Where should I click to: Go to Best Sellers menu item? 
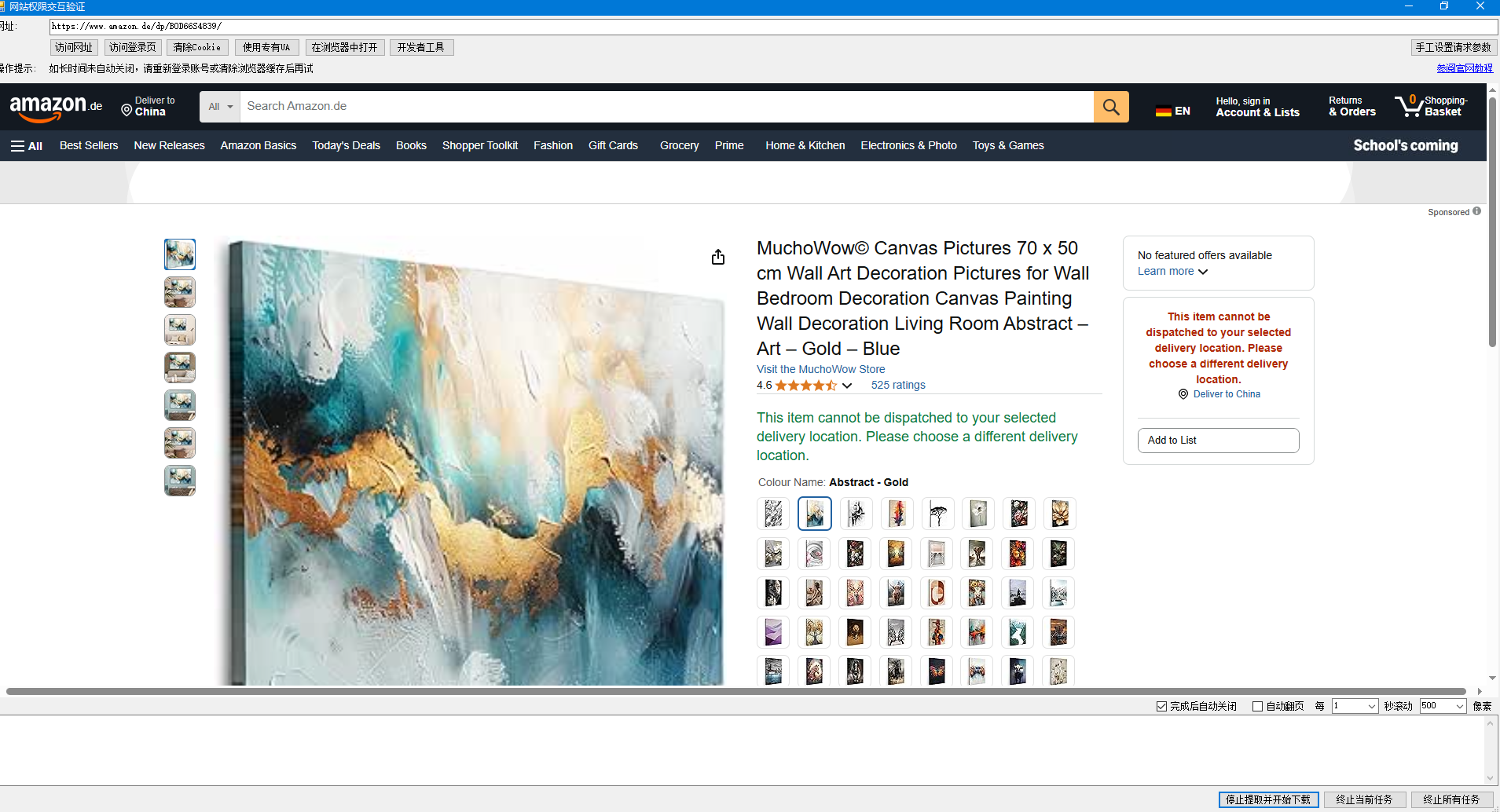89,146
